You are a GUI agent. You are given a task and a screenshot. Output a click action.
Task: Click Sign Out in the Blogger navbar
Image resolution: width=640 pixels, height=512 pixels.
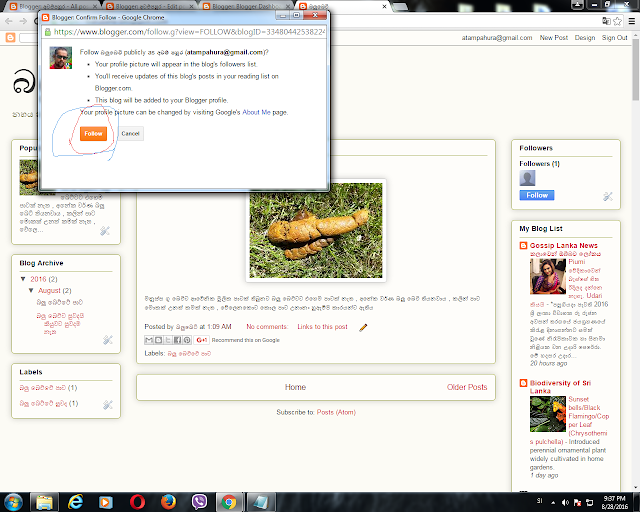(614, 38)
